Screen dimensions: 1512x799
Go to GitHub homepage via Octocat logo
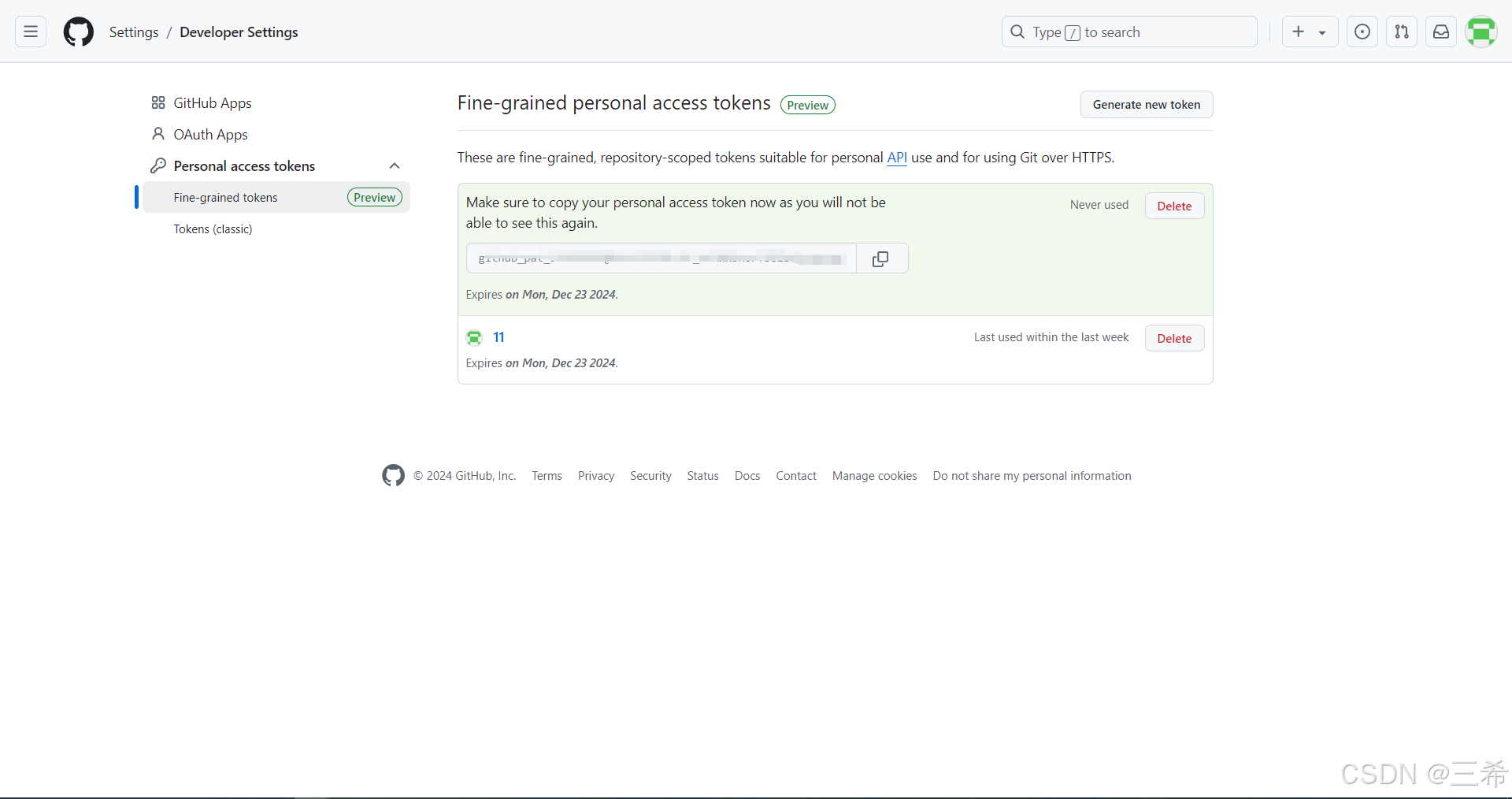point(78,32)
